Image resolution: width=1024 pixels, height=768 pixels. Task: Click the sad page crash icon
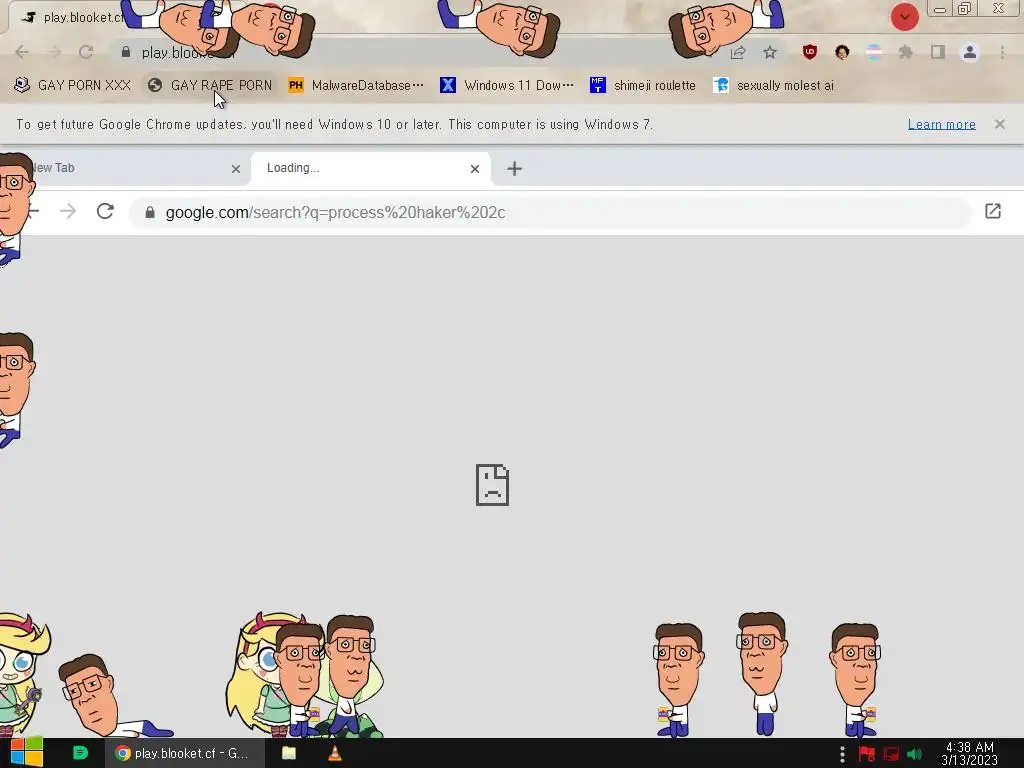click(x=492, y=485)
